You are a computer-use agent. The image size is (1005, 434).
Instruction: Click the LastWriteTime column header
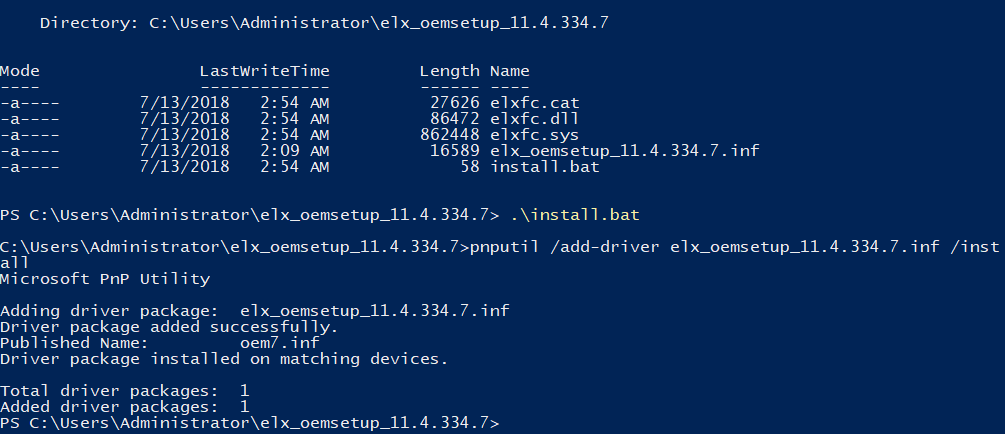(x=264, y=71)
